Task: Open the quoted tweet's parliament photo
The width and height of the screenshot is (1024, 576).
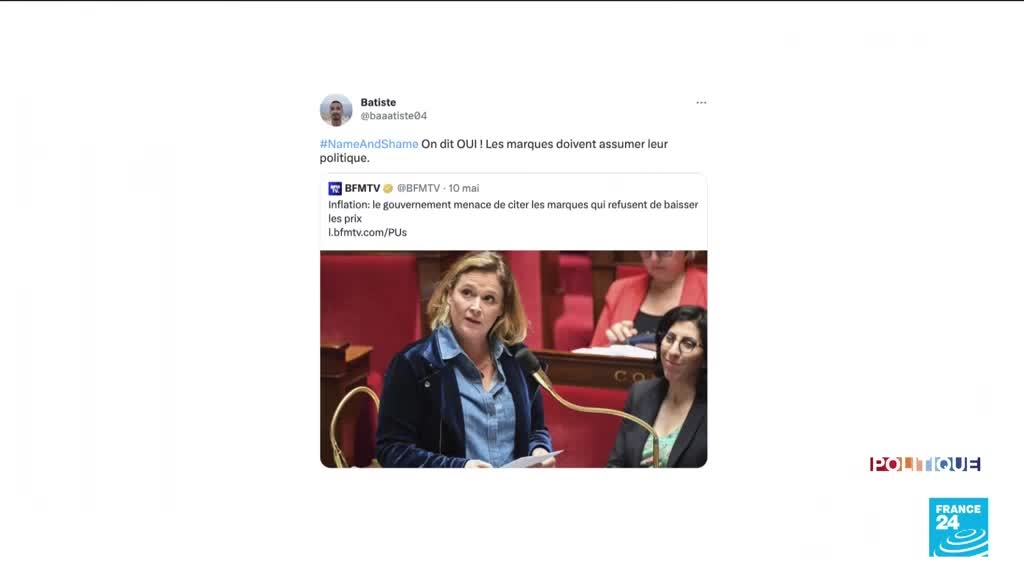Action: [x=513, y=359]
